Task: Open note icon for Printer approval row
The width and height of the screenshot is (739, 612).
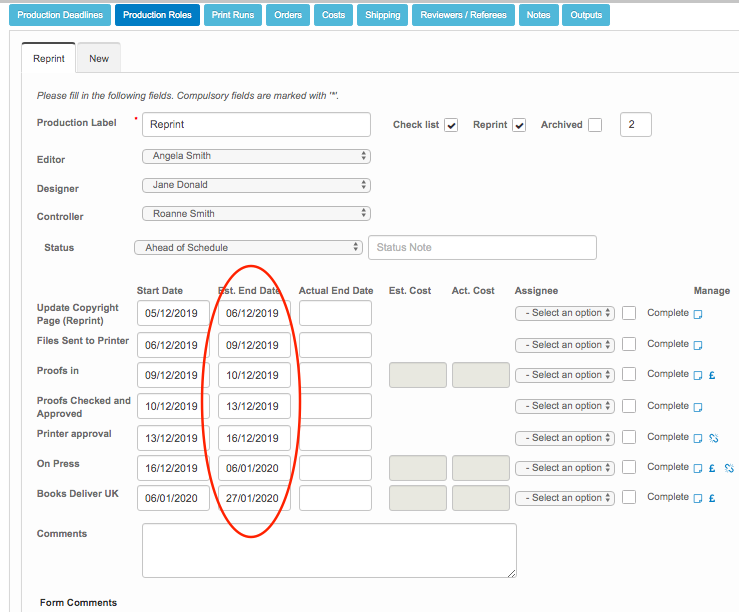Action: [698, 438]
